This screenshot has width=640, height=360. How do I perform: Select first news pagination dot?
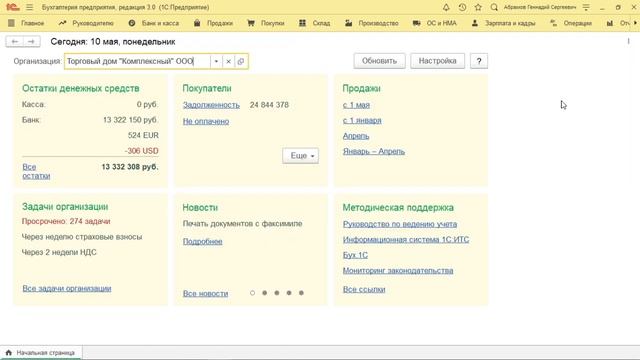[252, 293]
